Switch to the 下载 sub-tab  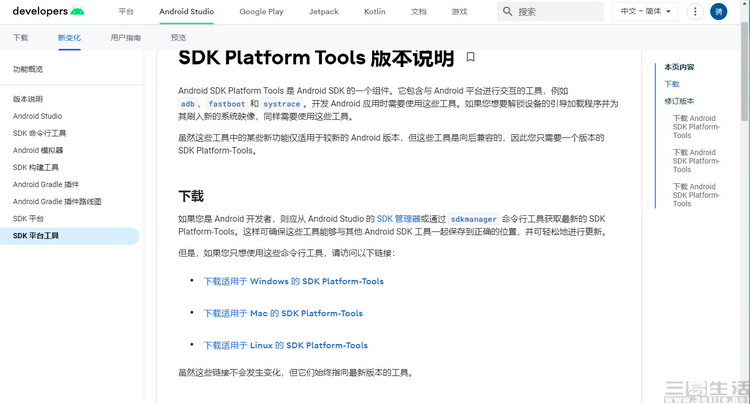[21, 37]
